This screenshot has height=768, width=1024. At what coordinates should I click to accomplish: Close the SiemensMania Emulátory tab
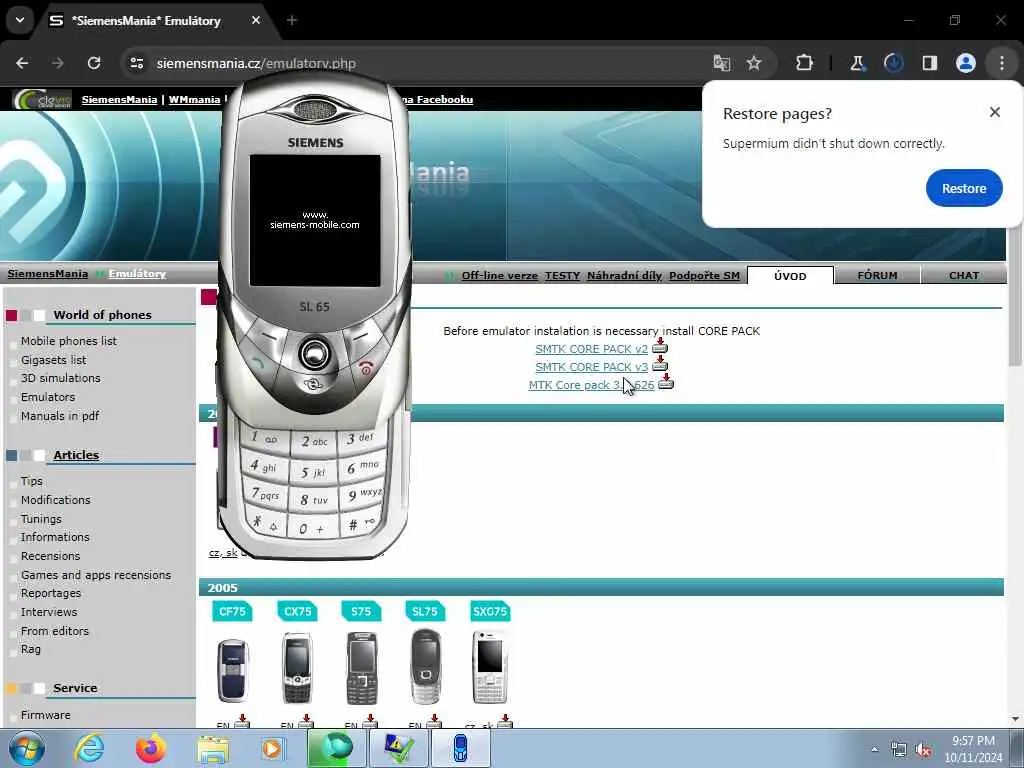point(256,20)
